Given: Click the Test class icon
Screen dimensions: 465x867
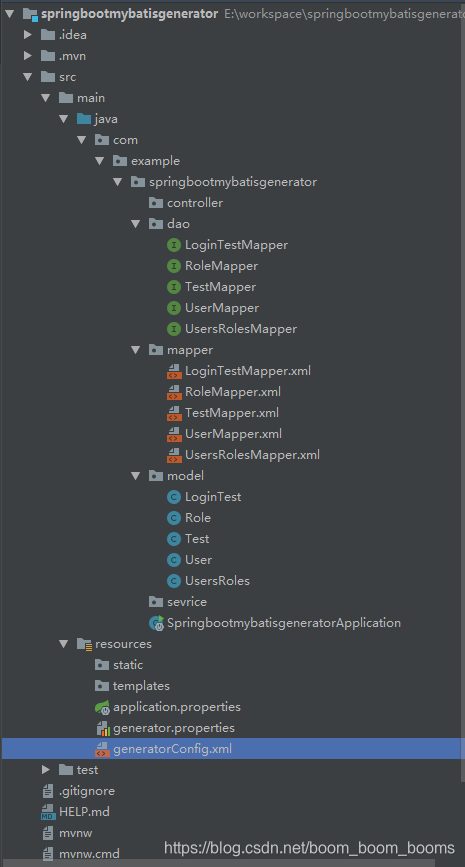Looking at the screenshot, I should [x=174, y=539].
